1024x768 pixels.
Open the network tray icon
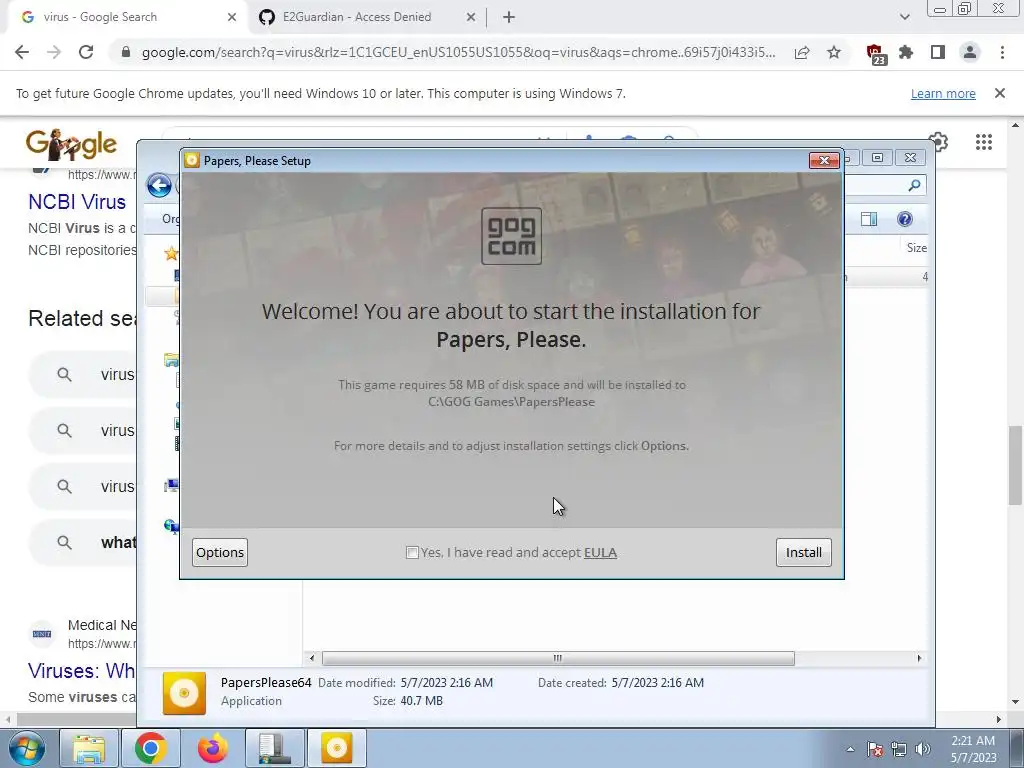tap(899, 749)
